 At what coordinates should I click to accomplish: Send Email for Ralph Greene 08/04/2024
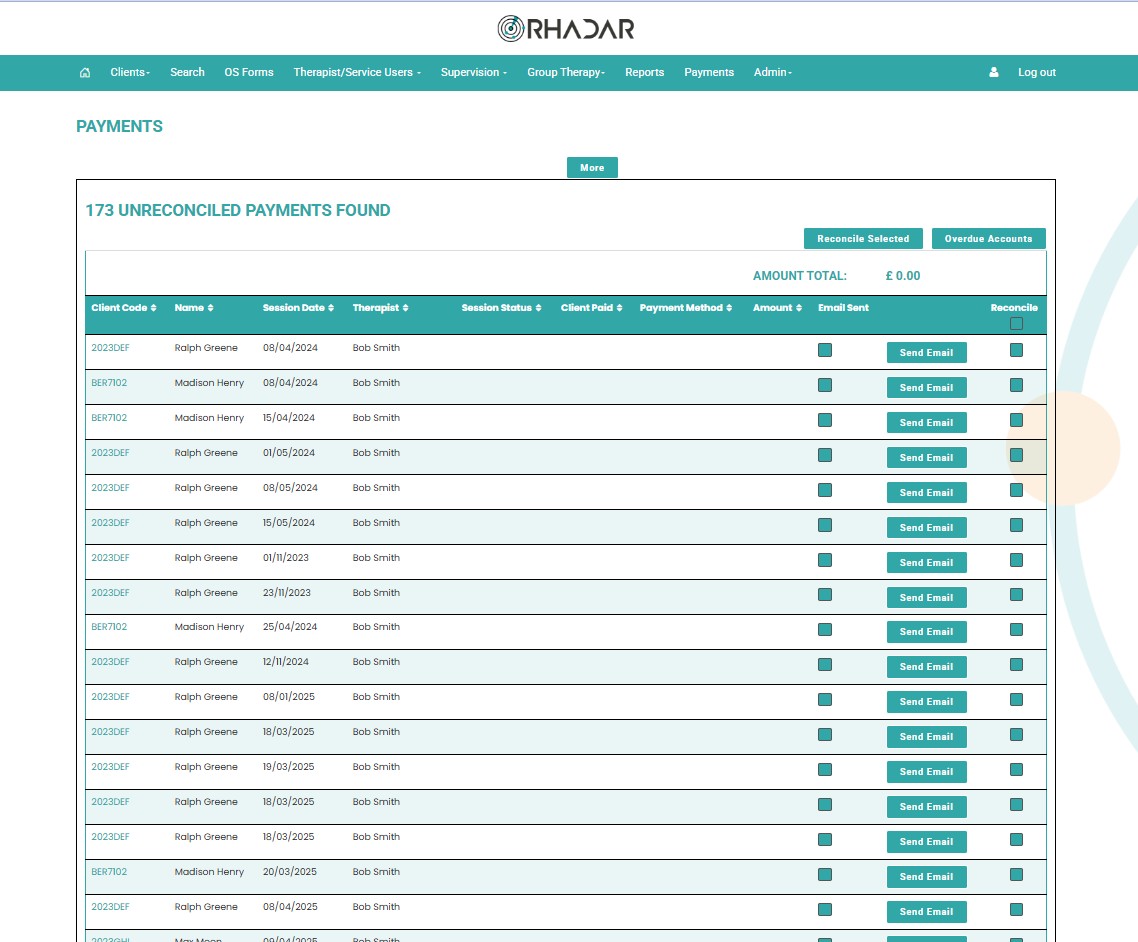pyautogui.click(x=927, y=353)
